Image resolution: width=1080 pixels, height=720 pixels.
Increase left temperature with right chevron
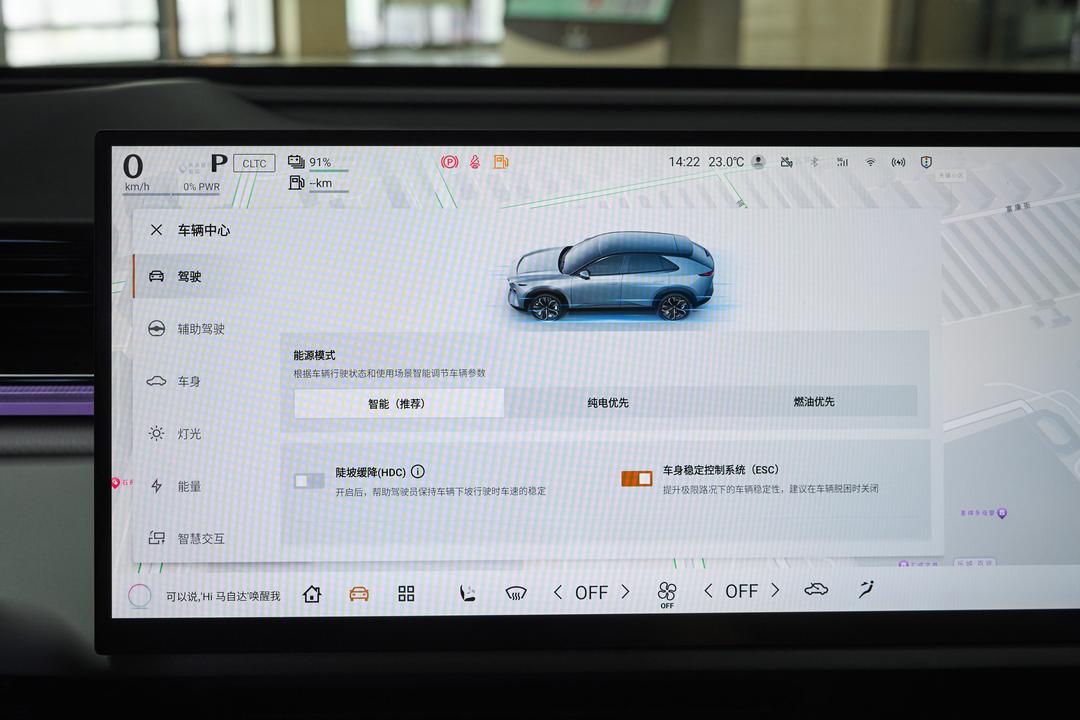click(625, 591)
